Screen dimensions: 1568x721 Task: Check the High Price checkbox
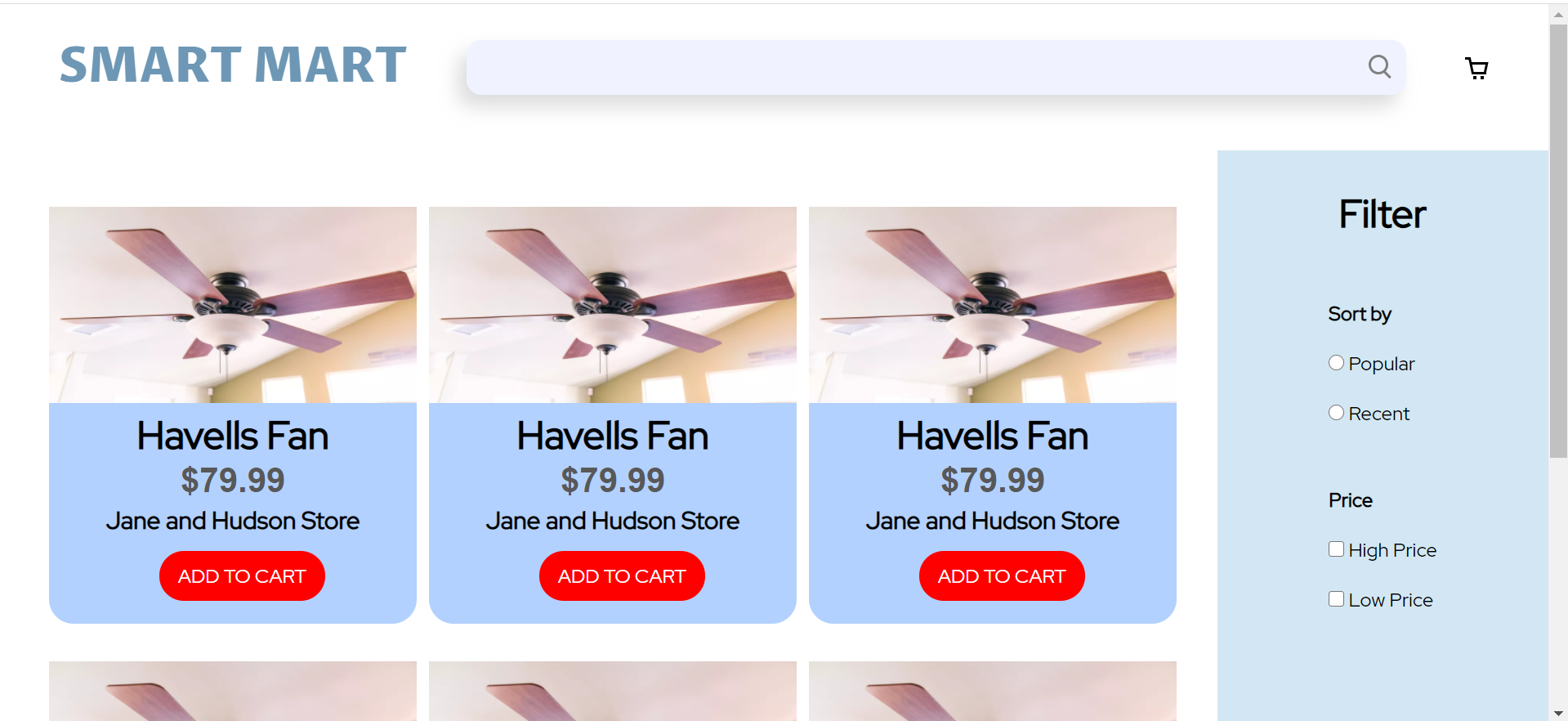[x=1336, y=549]
